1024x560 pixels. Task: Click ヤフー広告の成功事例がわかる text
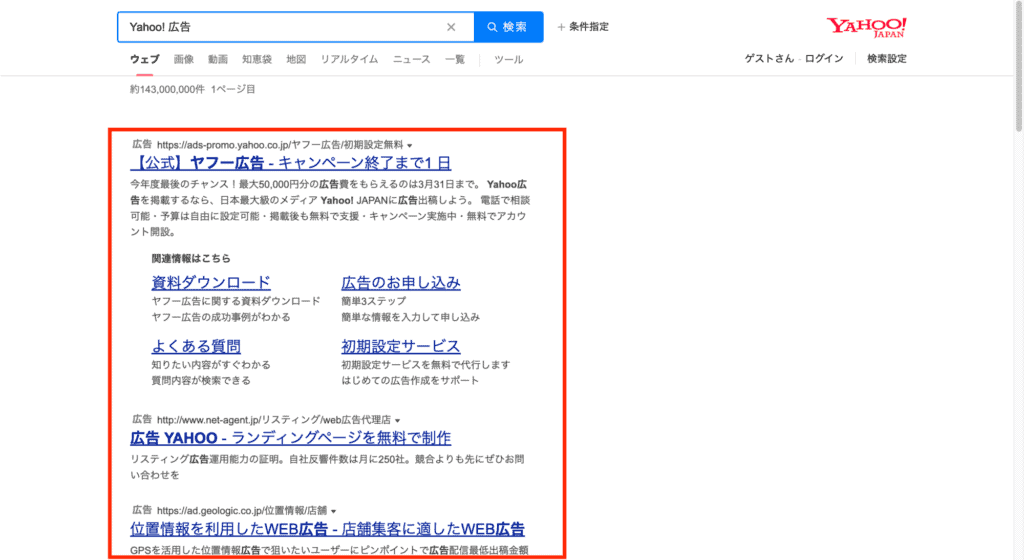point(221,317)
